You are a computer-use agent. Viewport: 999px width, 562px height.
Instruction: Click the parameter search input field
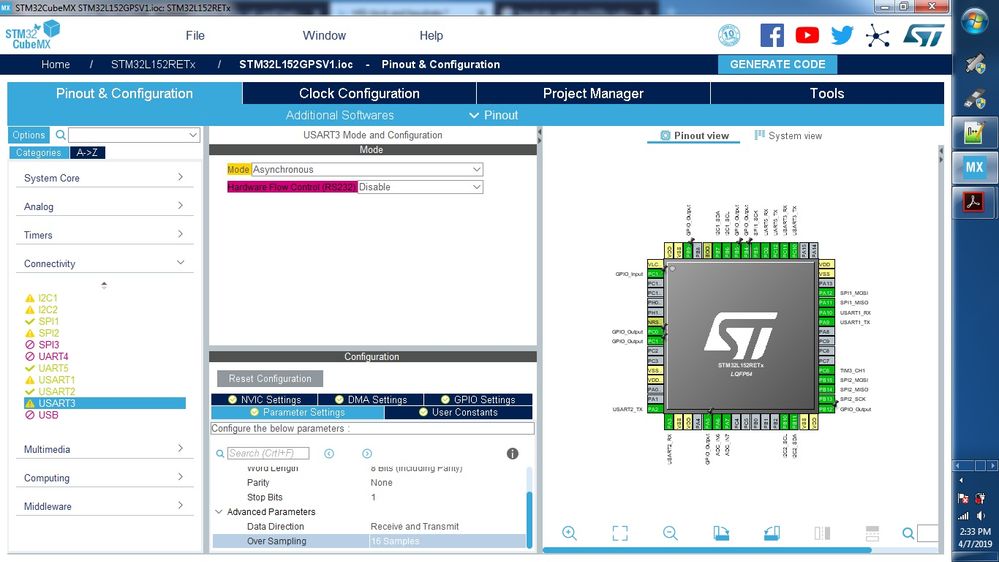tap(268, 453)
